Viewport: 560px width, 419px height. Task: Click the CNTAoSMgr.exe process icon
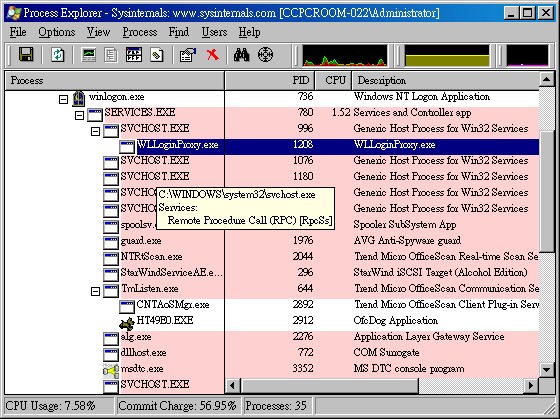[x=127, y=306]
